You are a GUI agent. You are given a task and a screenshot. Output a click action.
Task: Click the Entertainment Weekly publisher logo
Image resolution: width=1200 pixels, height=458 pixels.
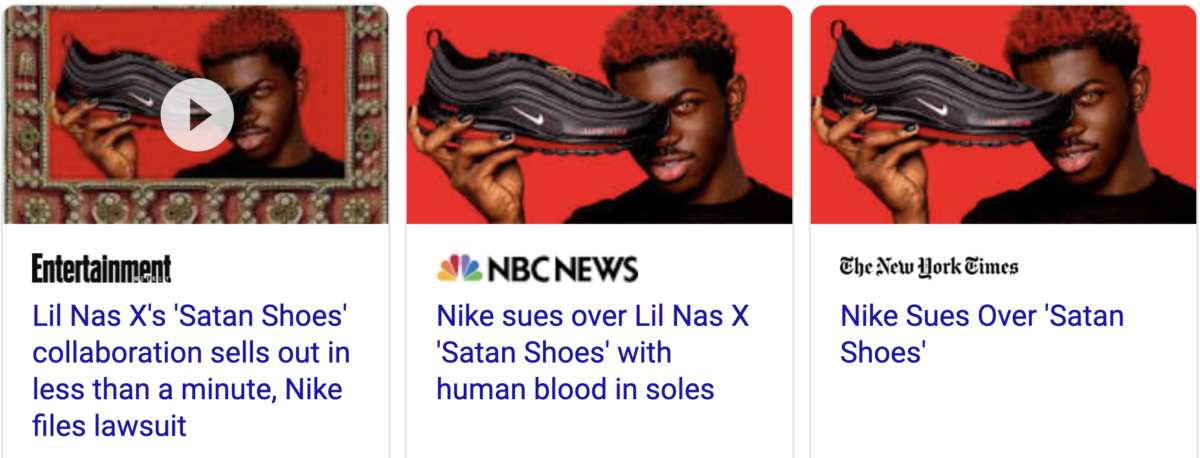pos(101,268)
